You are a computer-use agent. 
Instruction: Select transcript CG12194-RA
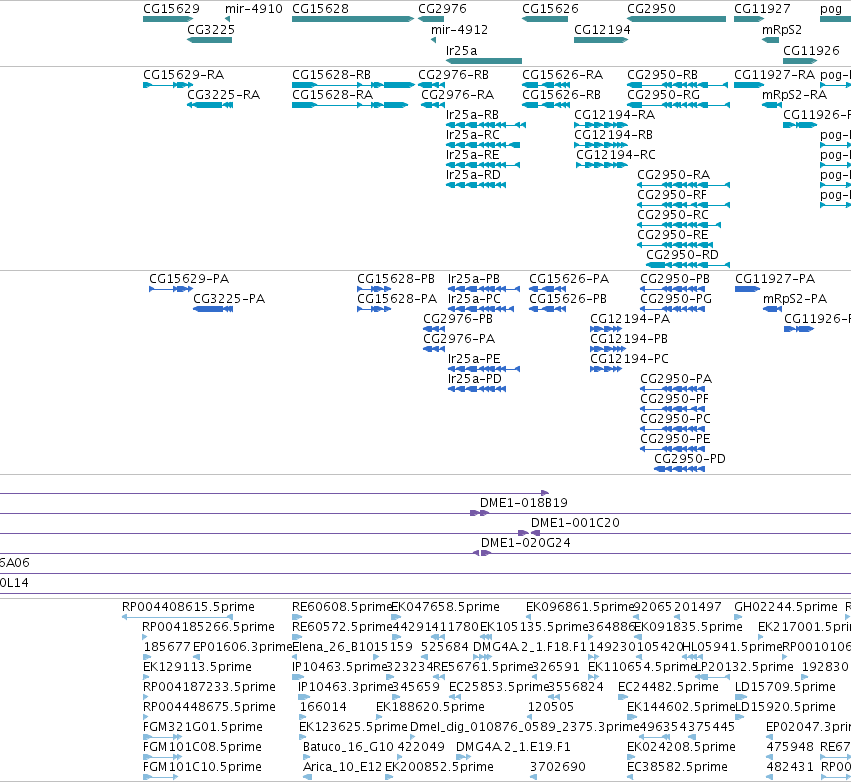[601, 125]
